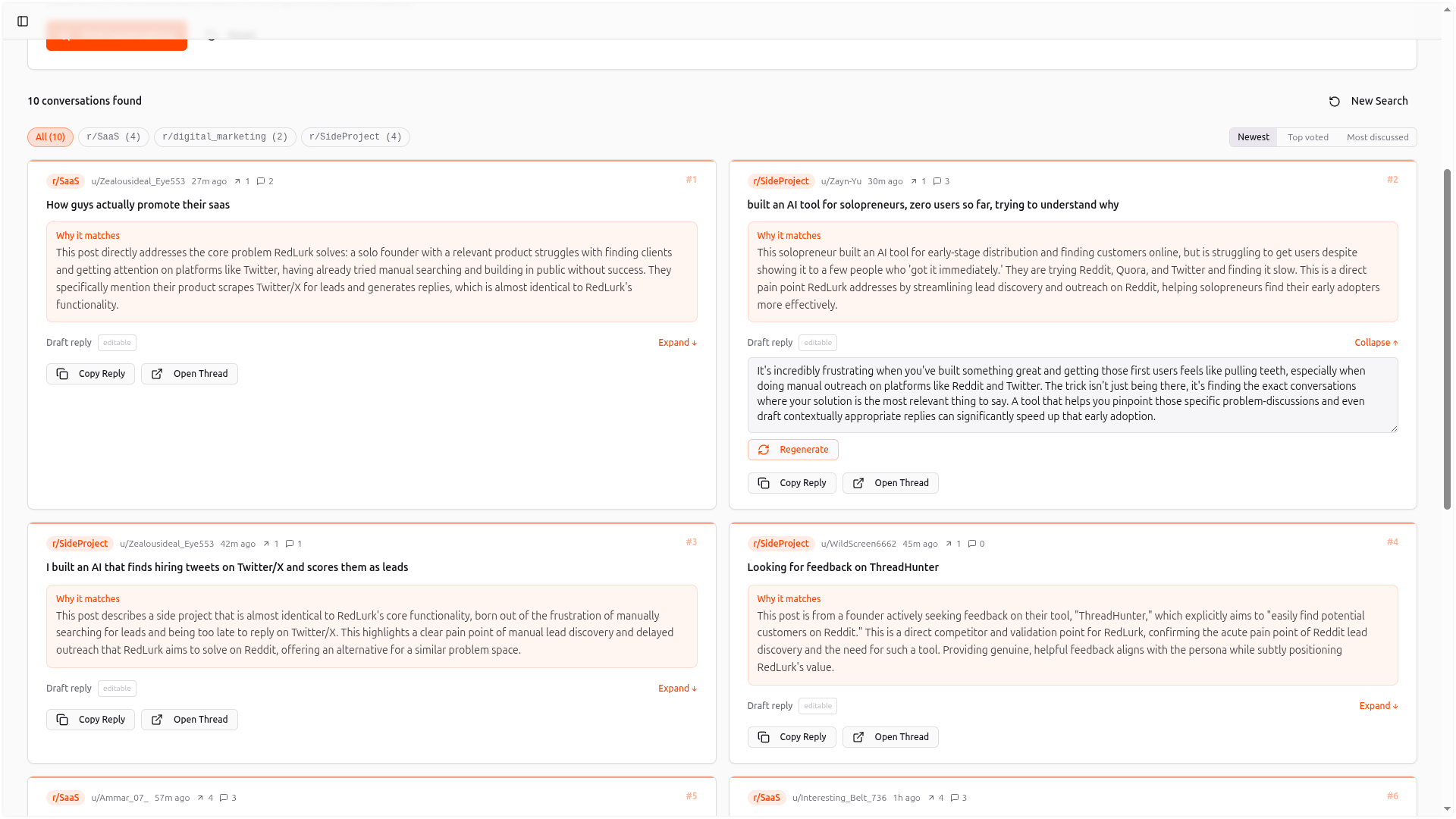Enable the r/SaaS (4) filter chip
Image resolution: width=1456 pixels, height=819 pixels.
click(x=113, y=136)
